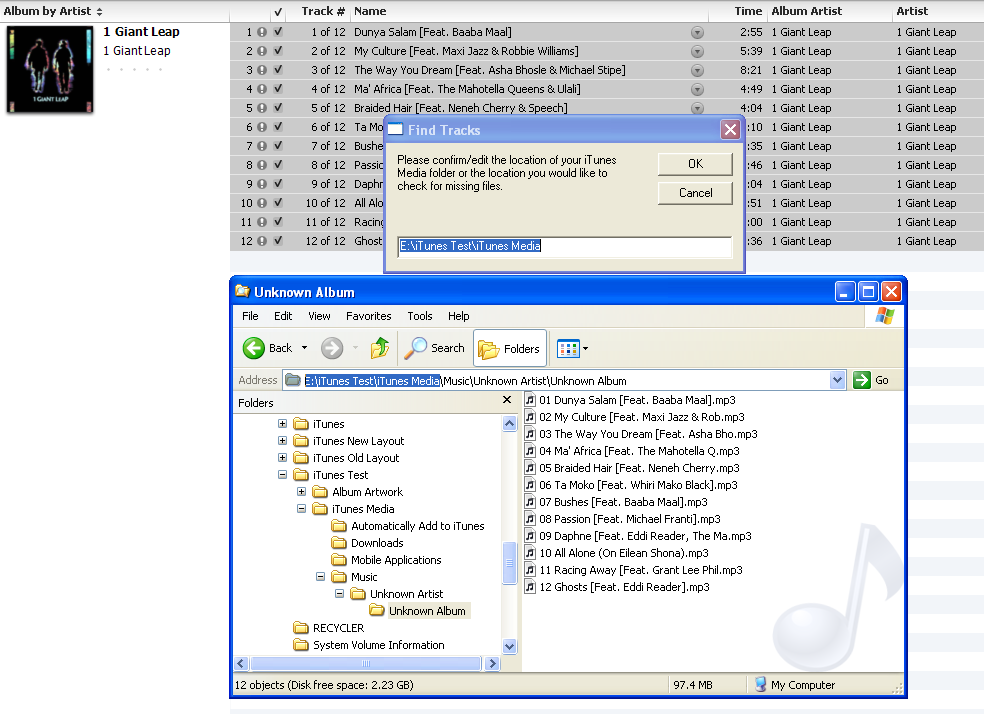
Task: Open the Views icon in Explorer toolbar
Action: click(x=568, y=348)
